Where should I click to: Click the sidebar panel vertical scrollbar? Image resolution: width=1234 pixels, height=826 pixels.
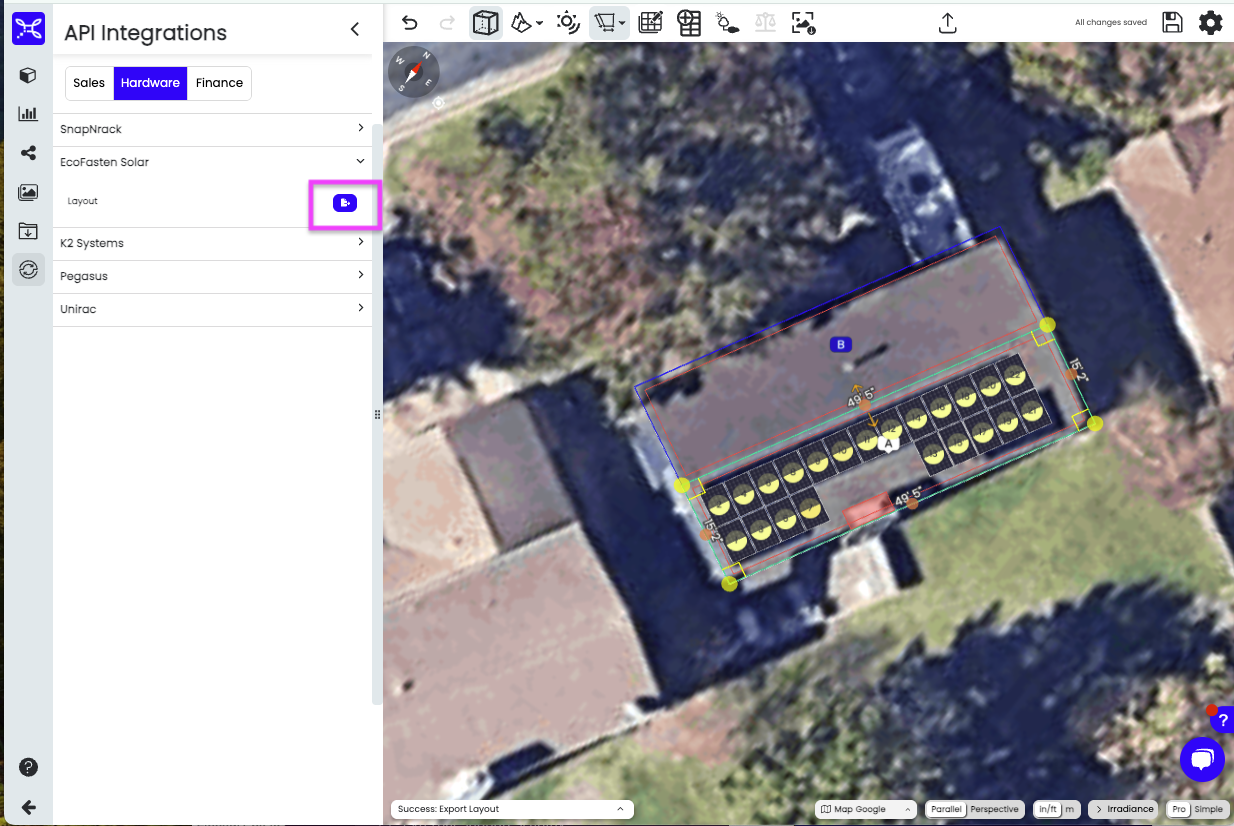(x=377, y=415)
